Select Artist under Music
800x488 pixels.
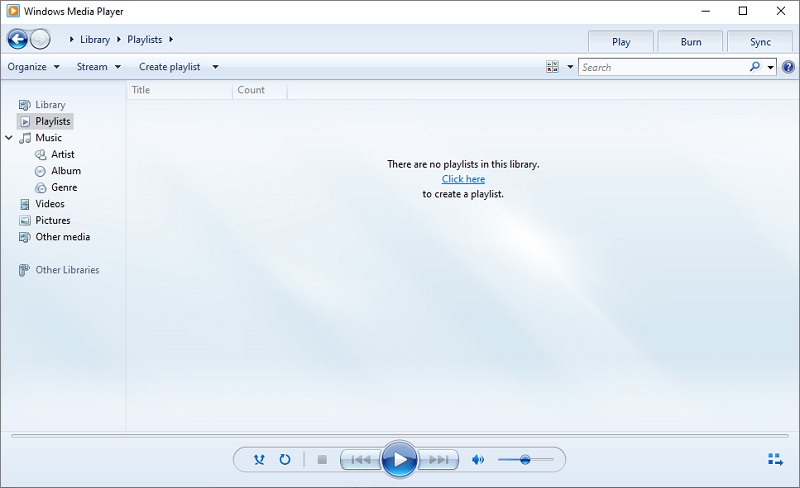(63, 154)
